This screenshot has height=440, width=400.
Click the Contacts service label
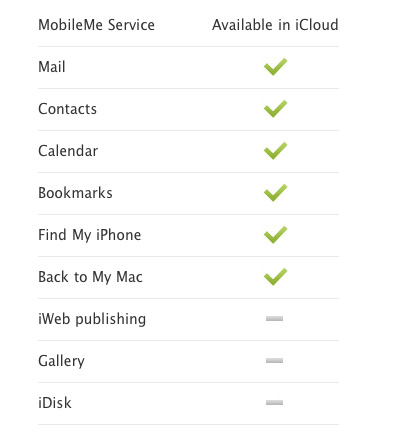pyautogui.click(x=67, y=109)
